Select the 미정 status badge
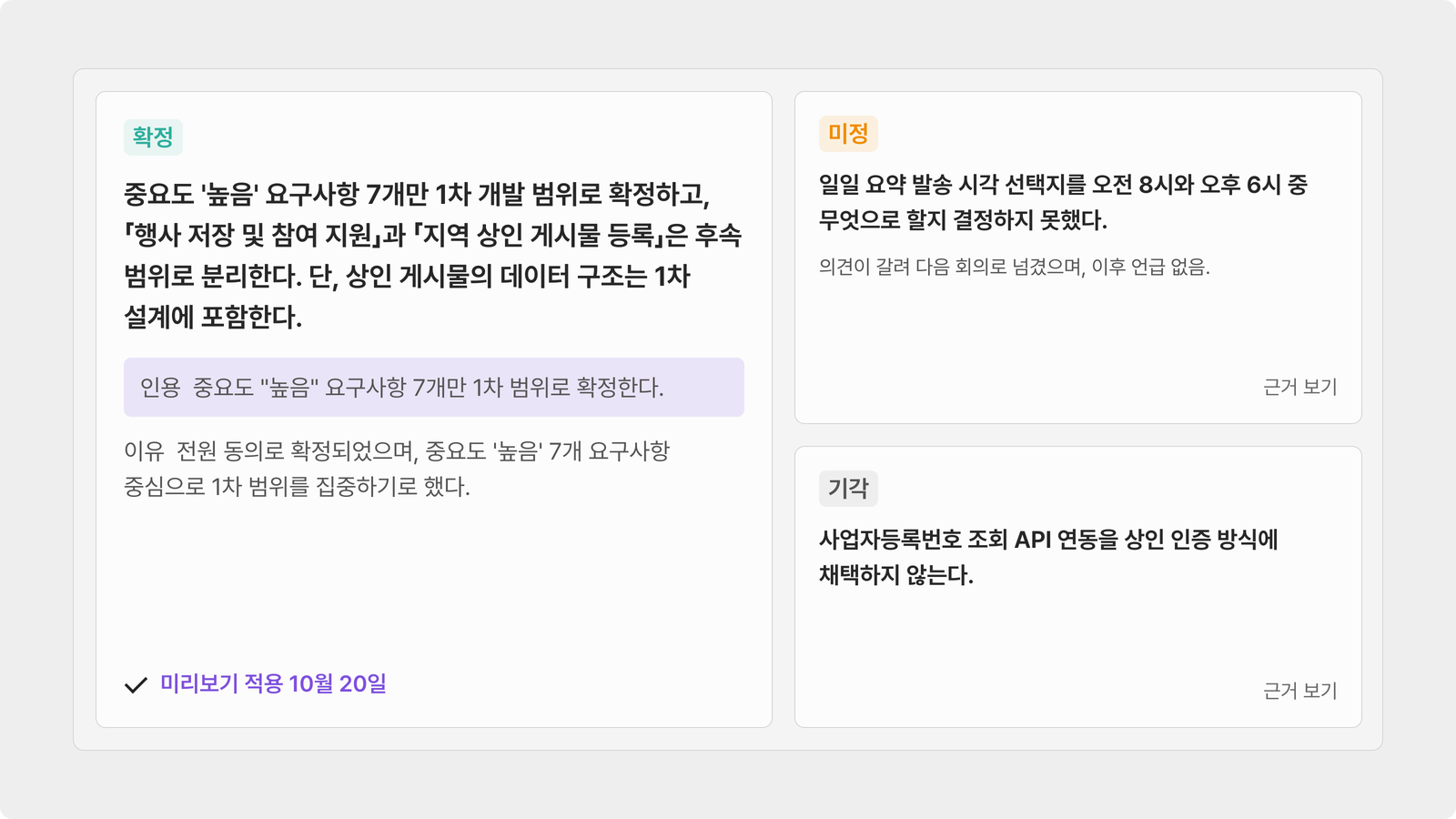 [x=848, y=134]
